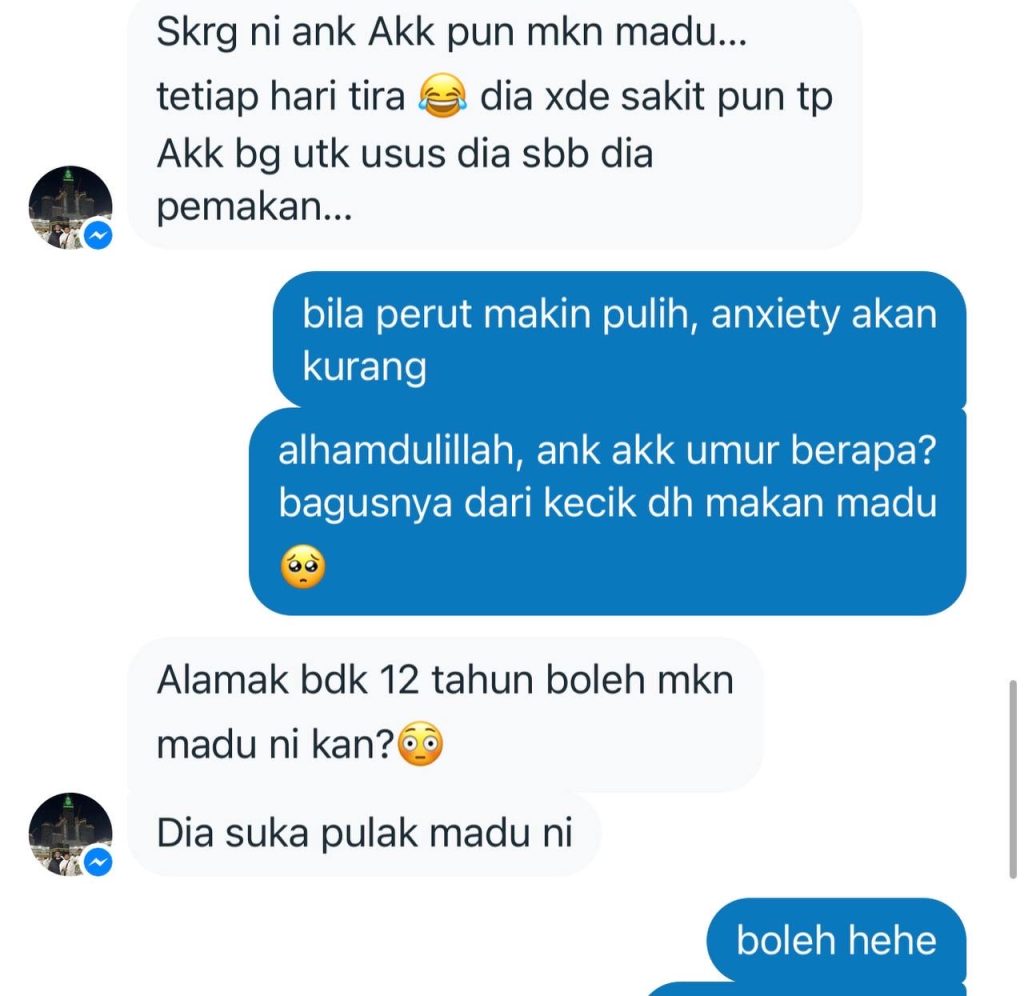Click the vertical scrollbar thumb
Screen dimensions: 1024x996
point(1013,779)
